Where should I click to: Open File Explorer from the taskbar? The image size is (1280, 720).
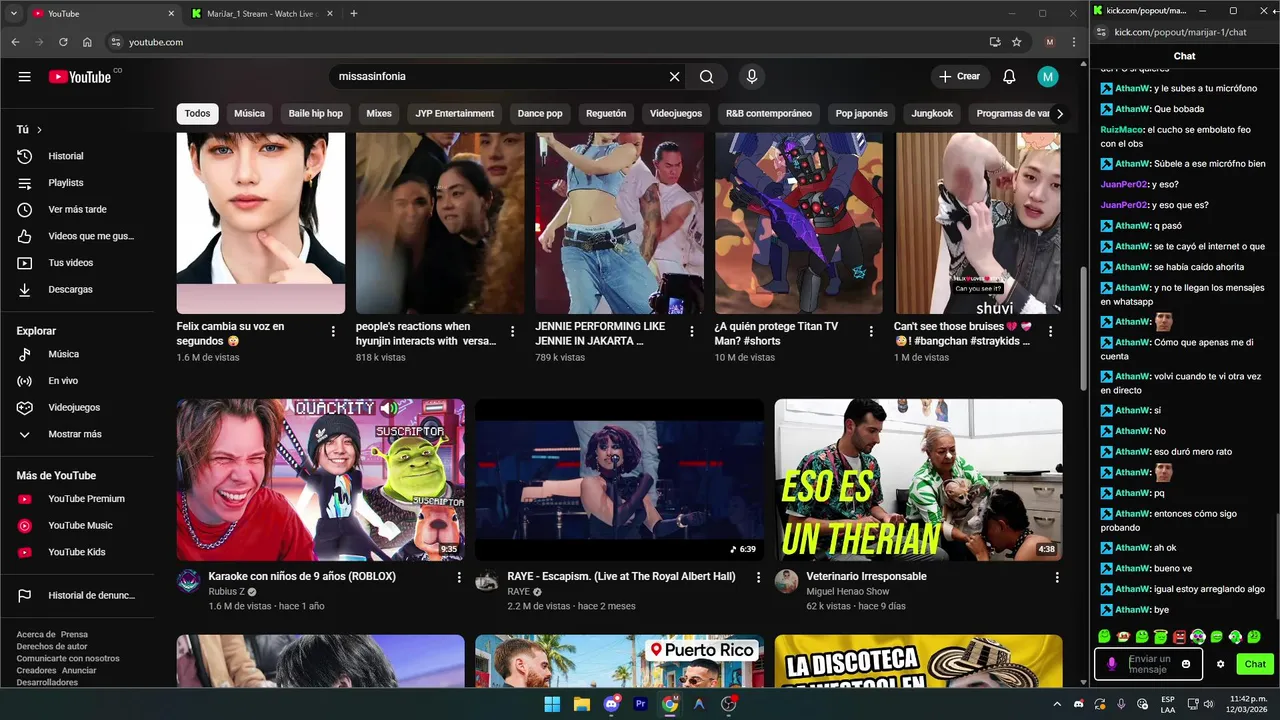point(582,704)
